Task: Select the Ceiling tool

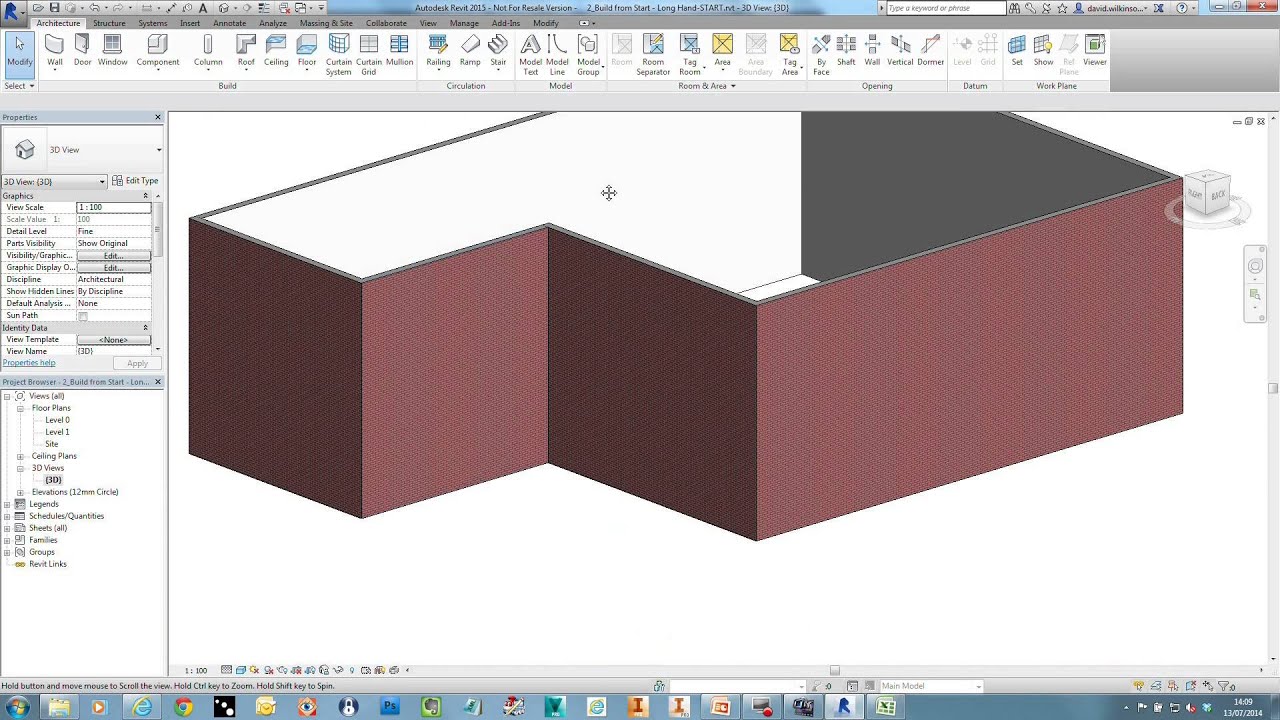Action: tap(276, 52)
